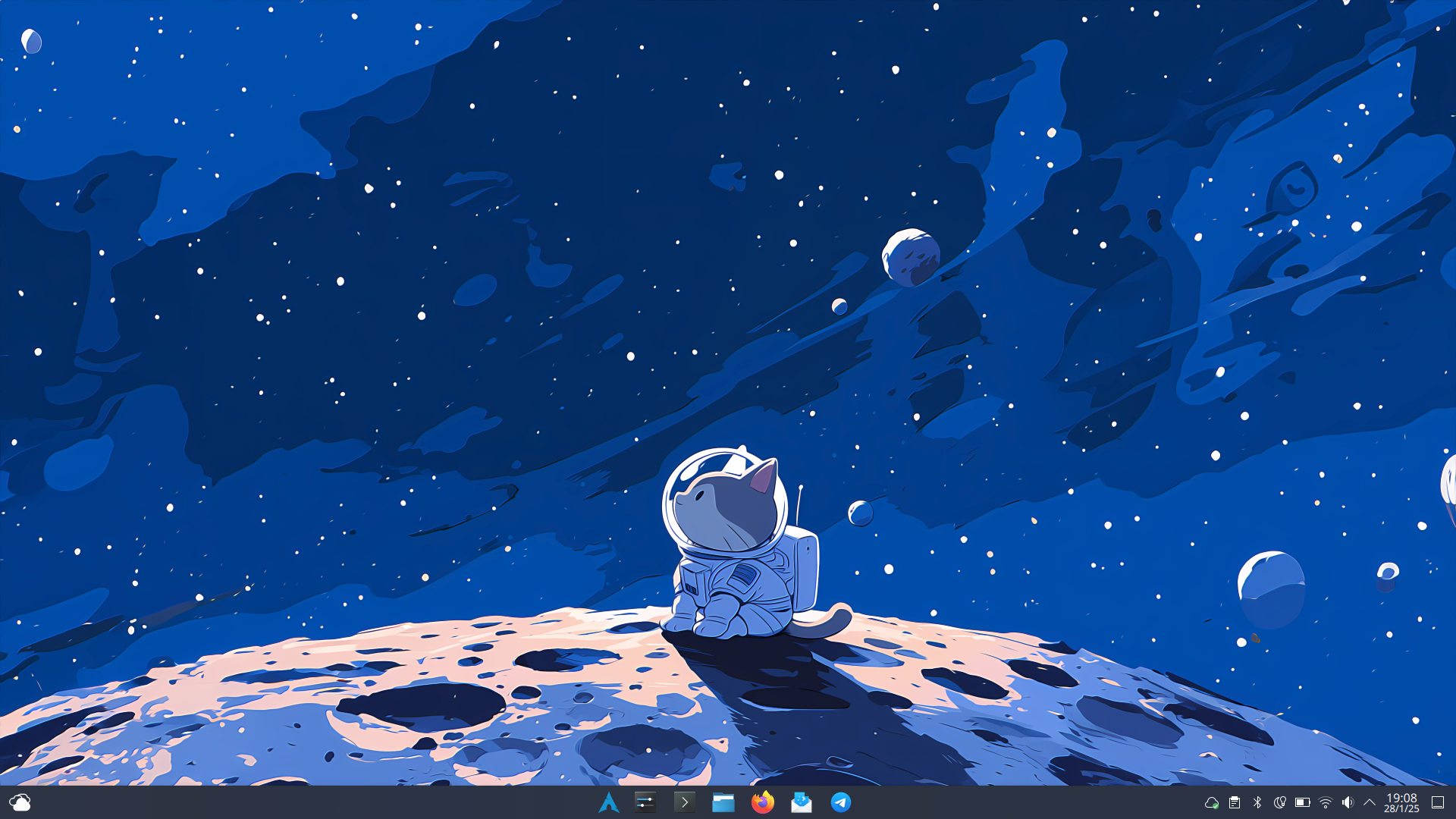The height and width of the screenshot is (819, 1456).
Task: Open Night Light brightness tray icon
Action: point(1280,802)
